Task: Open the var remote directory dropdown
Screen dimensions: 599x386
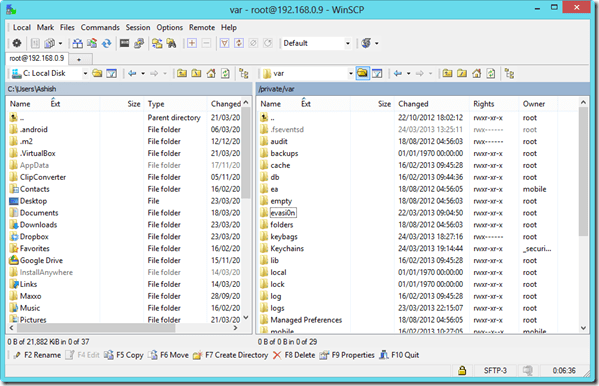Action: [x=350, y=73]
